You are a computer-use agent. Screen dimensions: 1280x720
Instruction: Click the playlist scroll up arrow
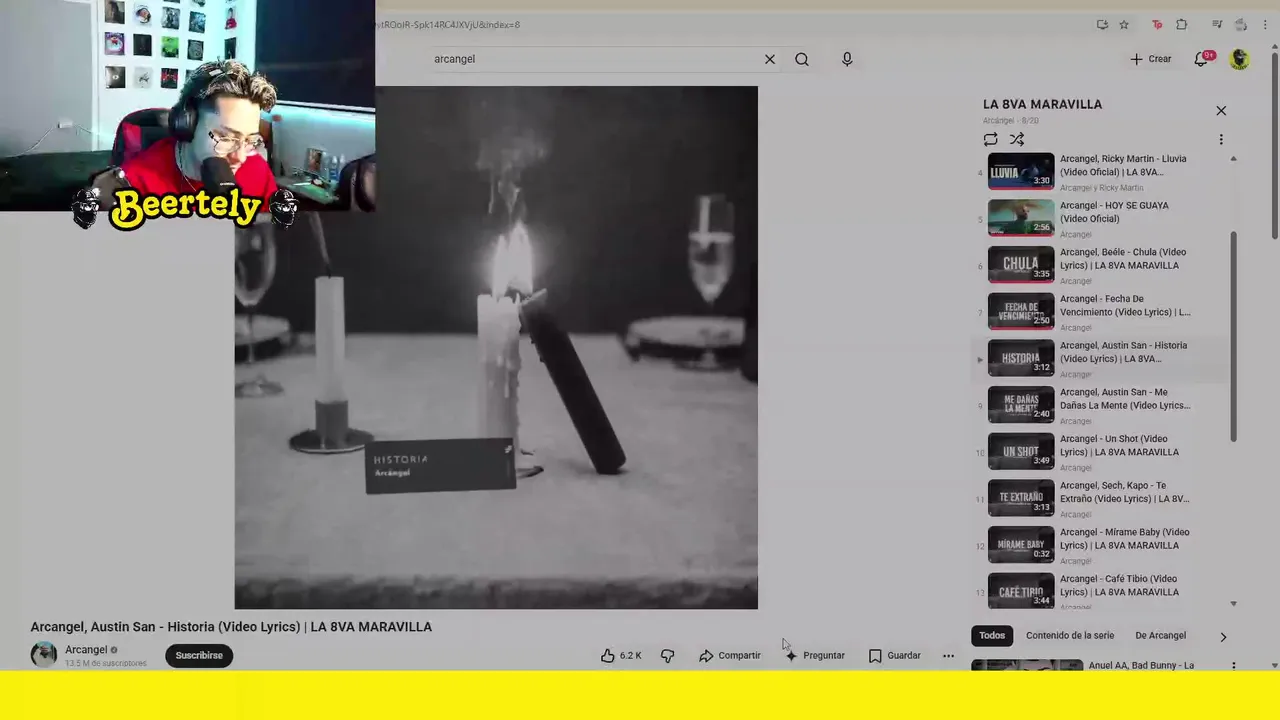click(x=1233, y=159)
